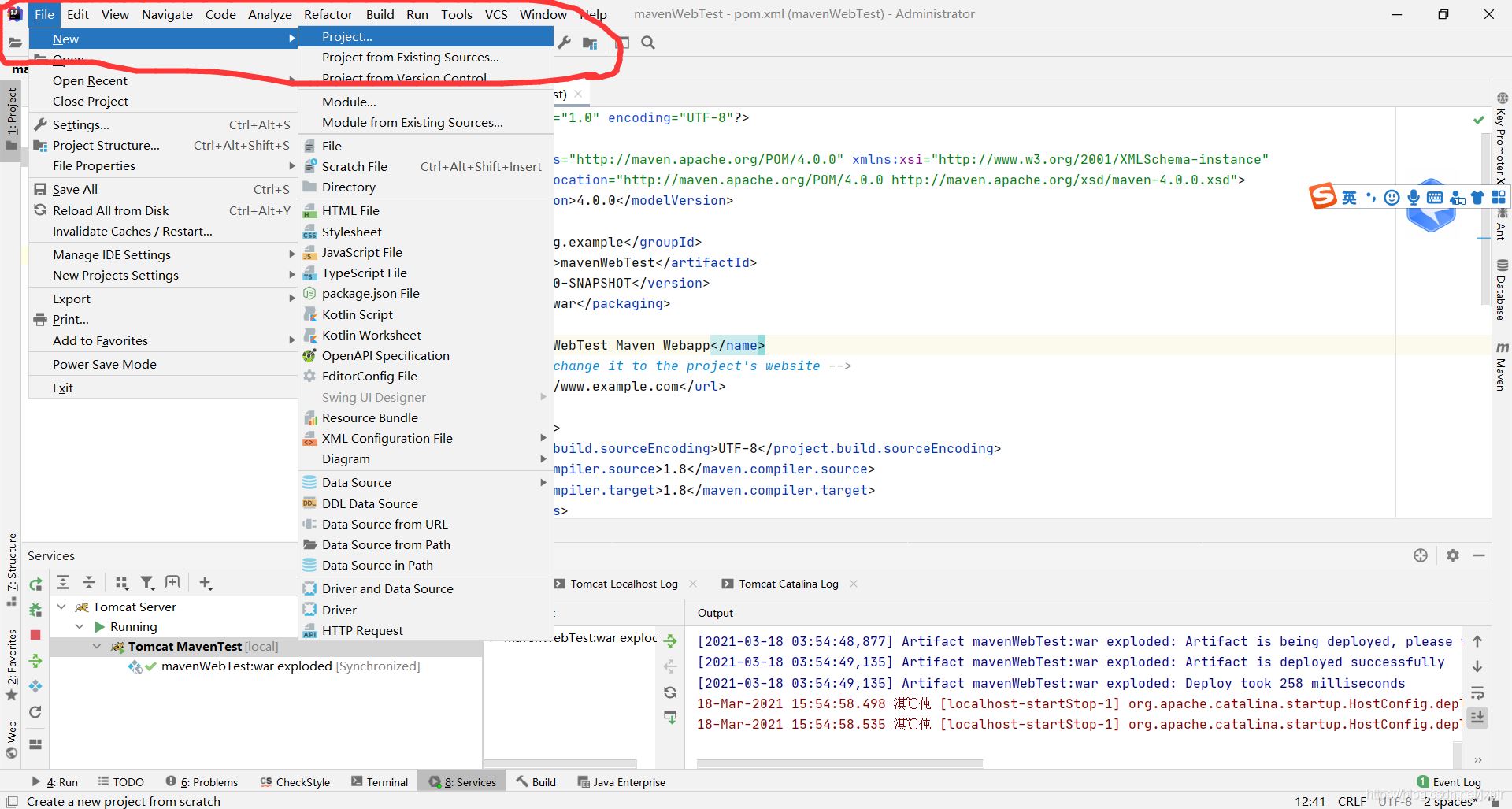1512x809 pixels.
Task: Rerun the Tomcat server configuration
Action: (35, 584)
